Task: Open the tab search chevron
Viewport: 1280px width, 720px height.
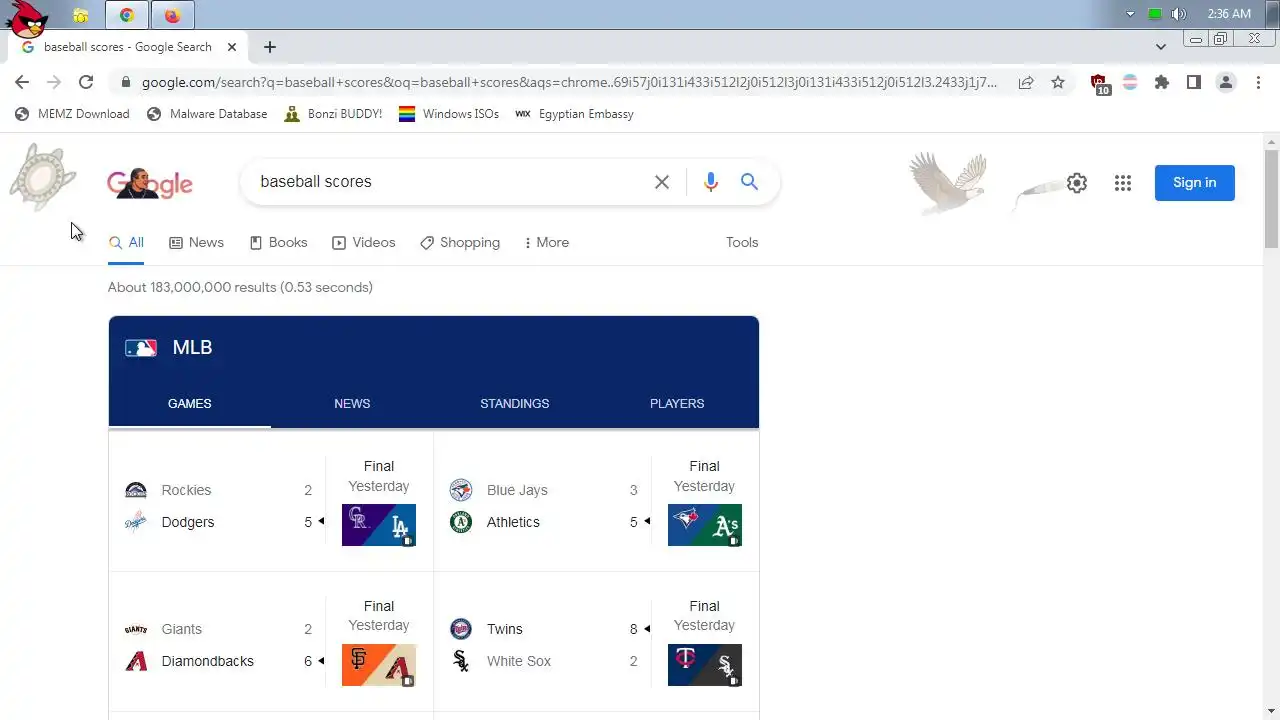Action: (1161, 47)
